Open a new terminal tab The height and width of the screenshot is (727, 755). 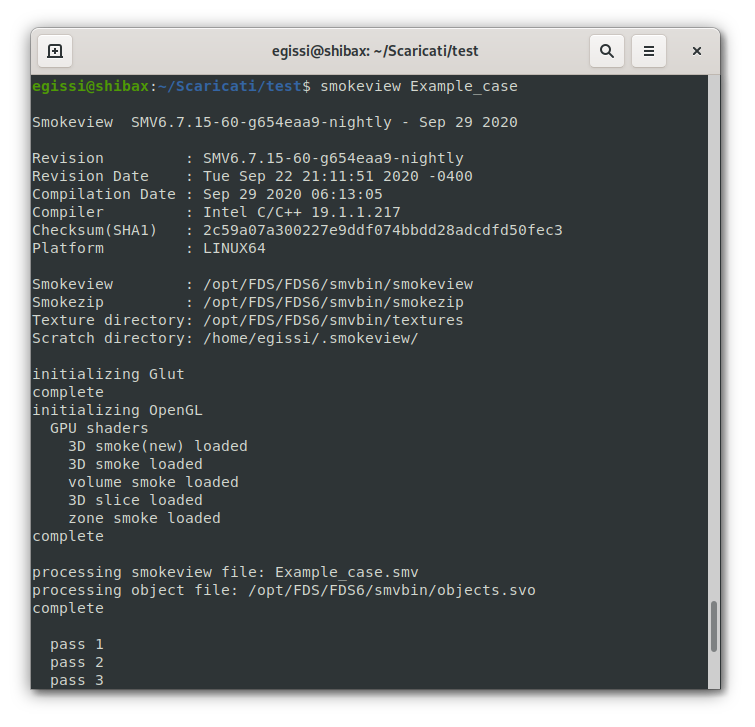(x=55, y=51)
